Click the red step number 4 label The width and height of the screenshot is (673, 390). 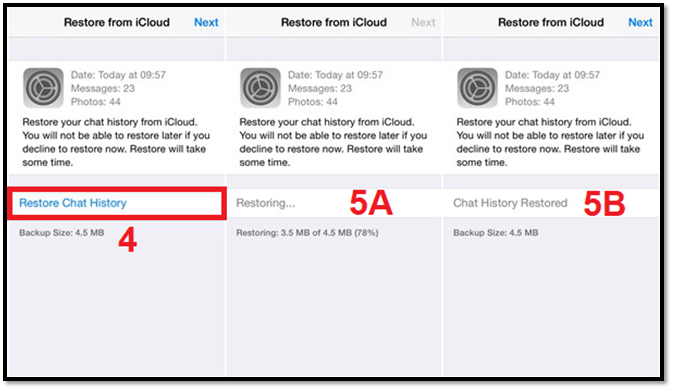(127, 240)
